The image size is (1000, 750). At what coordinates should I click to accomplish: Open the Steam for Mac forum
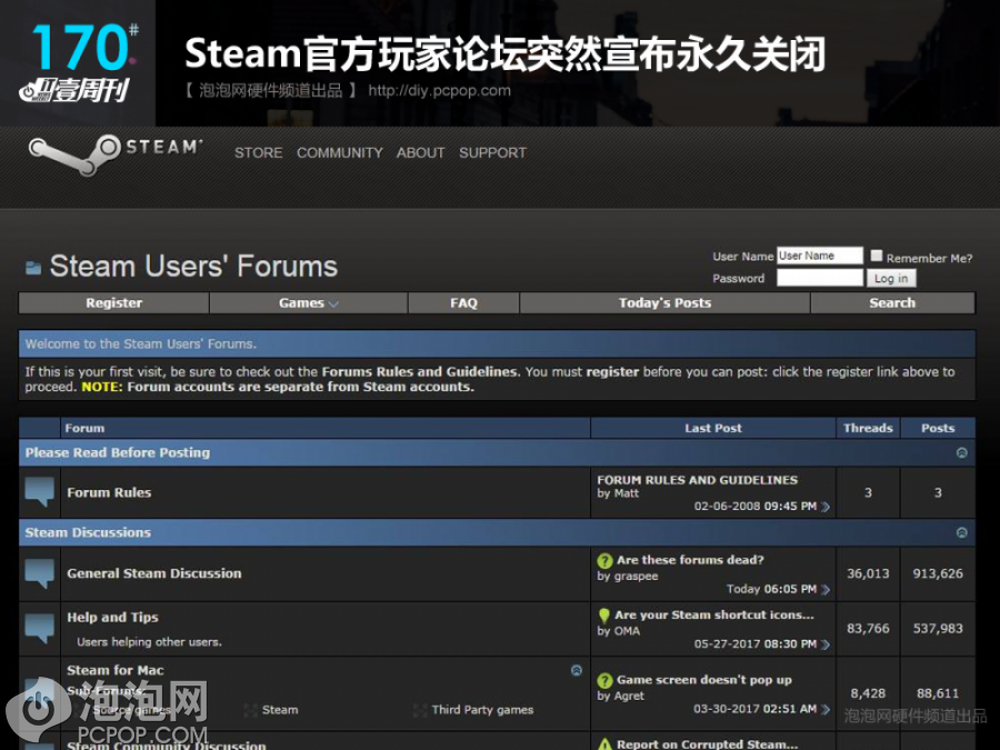click(115, 670)
